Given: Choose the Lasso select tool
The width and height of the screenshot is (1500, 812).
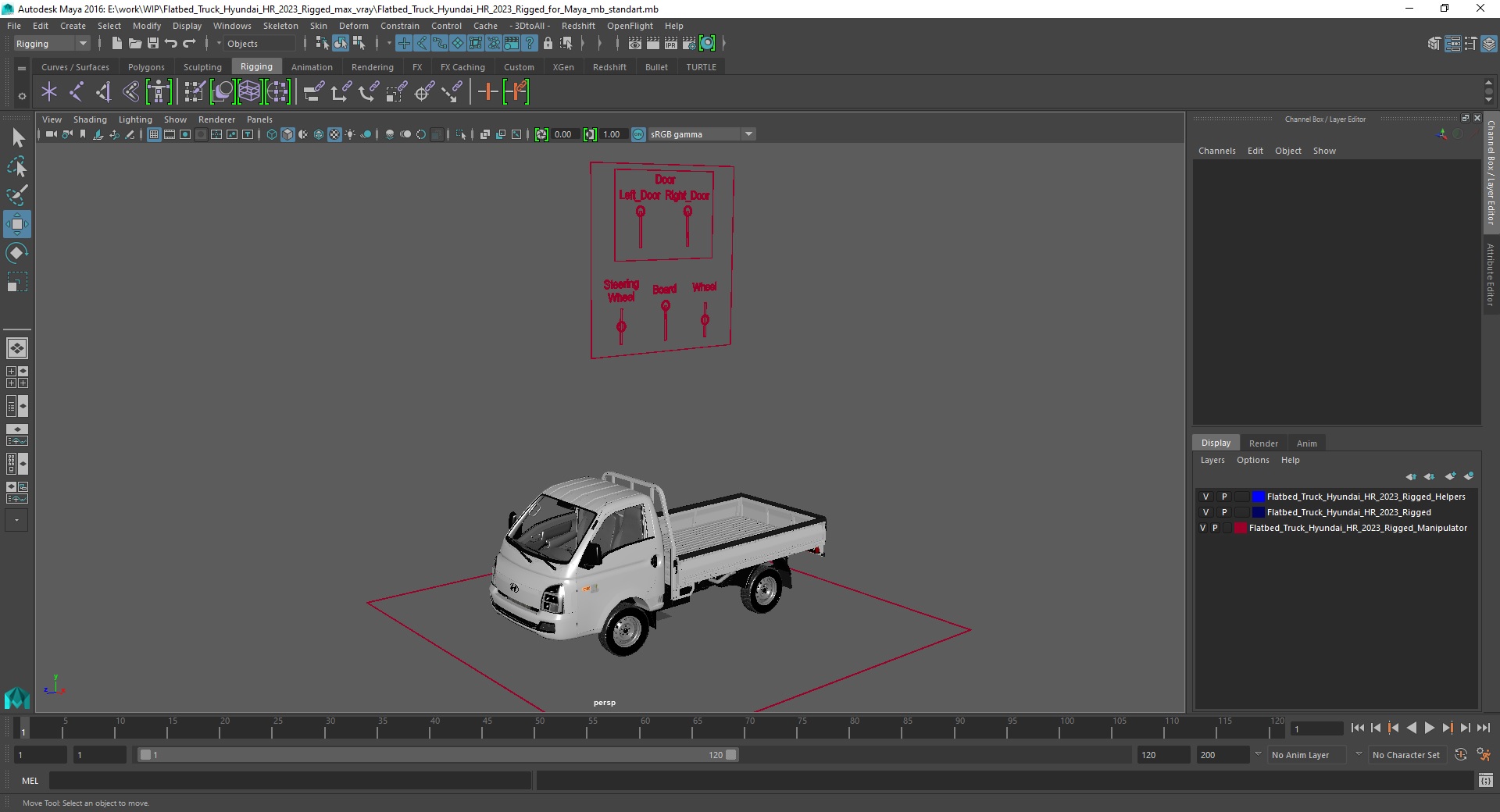Looking at the screenshot, I should tap(17, 166).
